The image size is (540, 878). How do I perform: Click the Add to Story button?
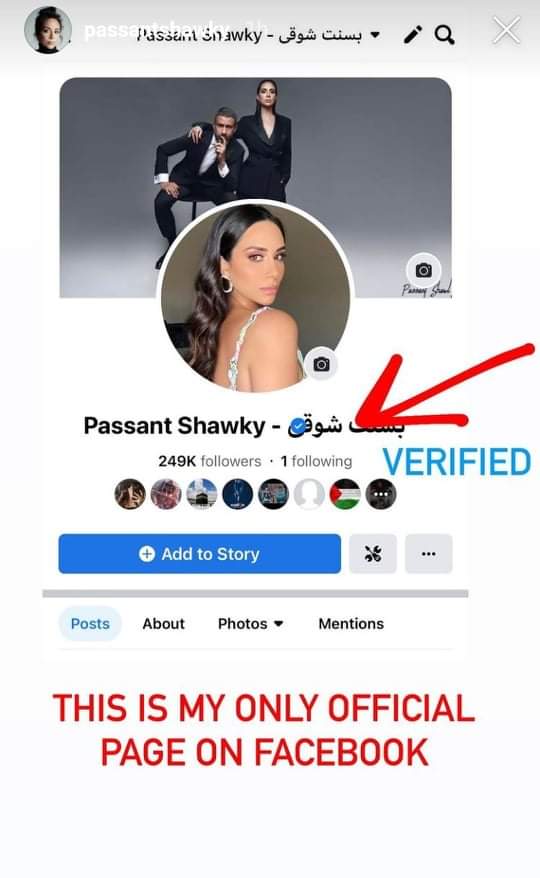[x=199, y=554]
